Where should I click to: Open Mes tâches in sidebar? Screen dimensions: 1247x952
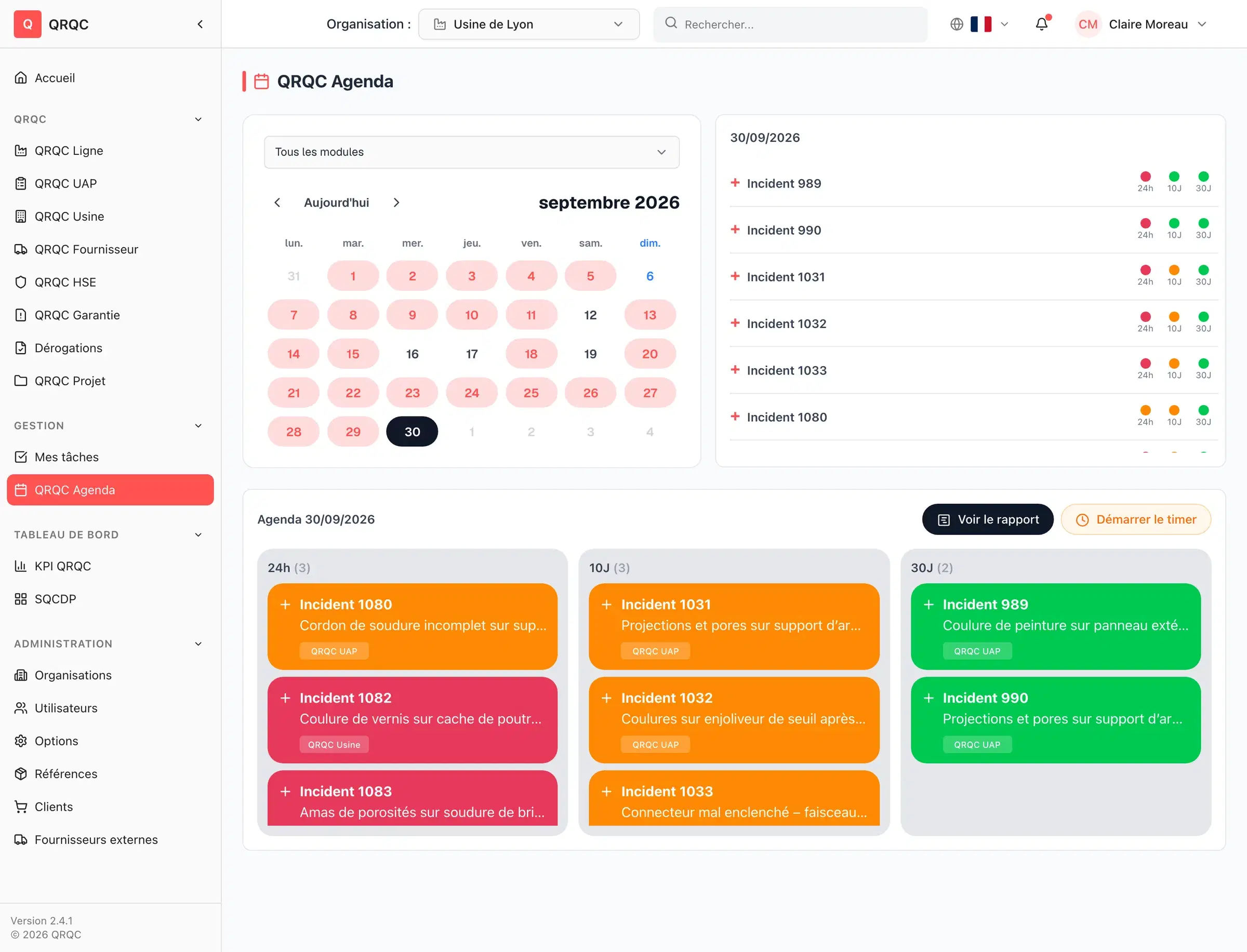[x=110, y=457]
